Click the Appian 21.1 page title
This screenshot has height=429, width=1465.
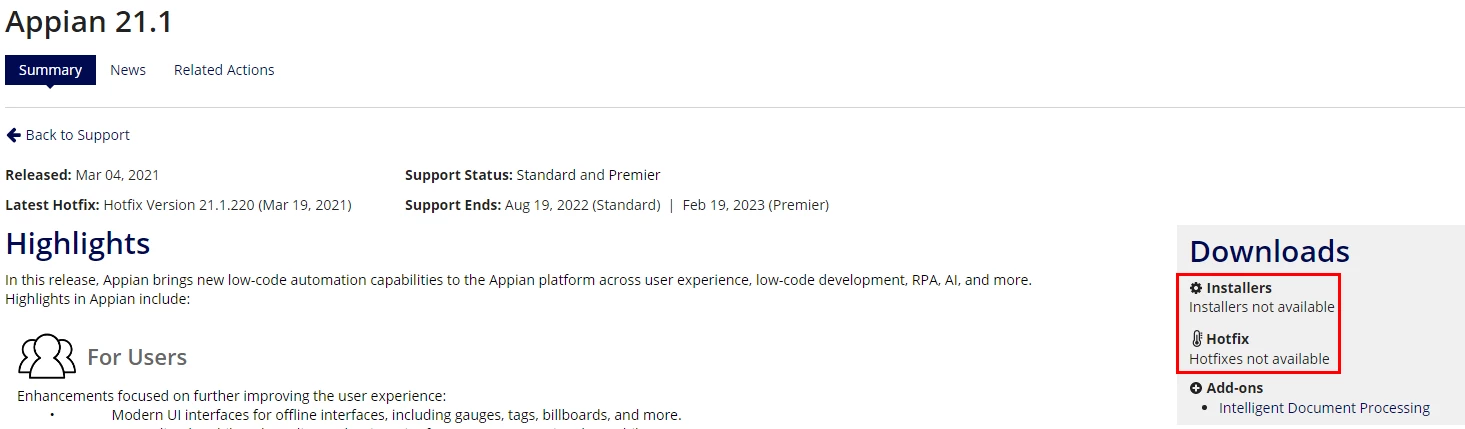click(x=89, y=19)
